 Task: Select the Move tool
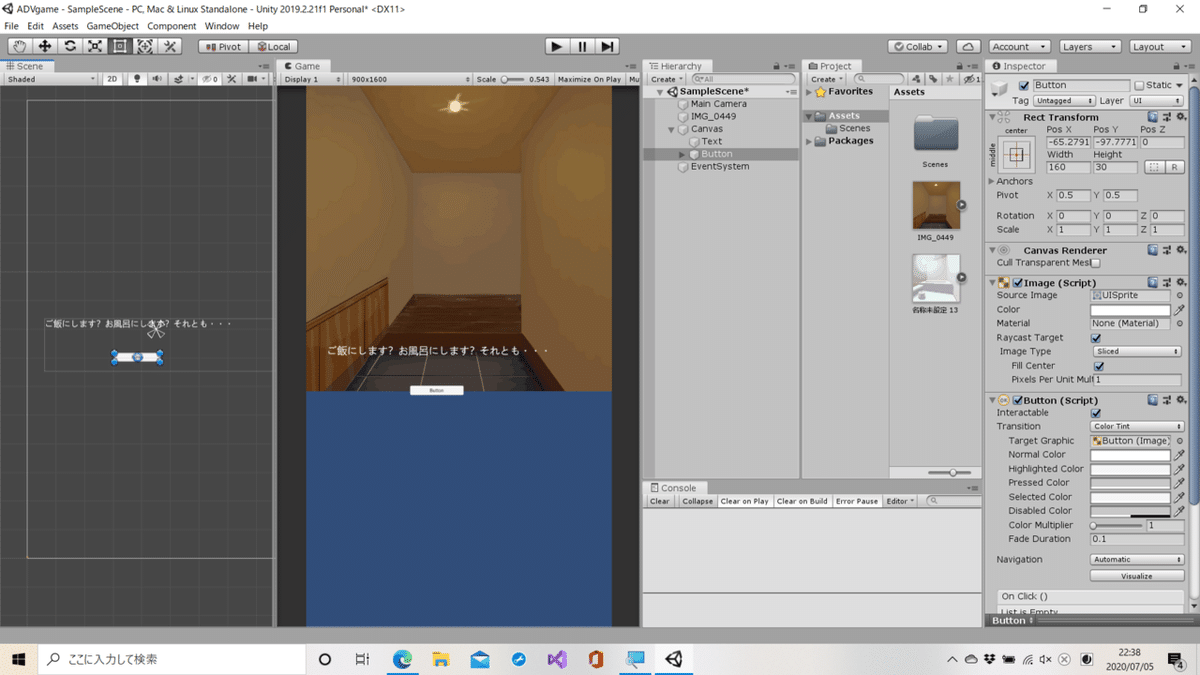coord(45,46)
